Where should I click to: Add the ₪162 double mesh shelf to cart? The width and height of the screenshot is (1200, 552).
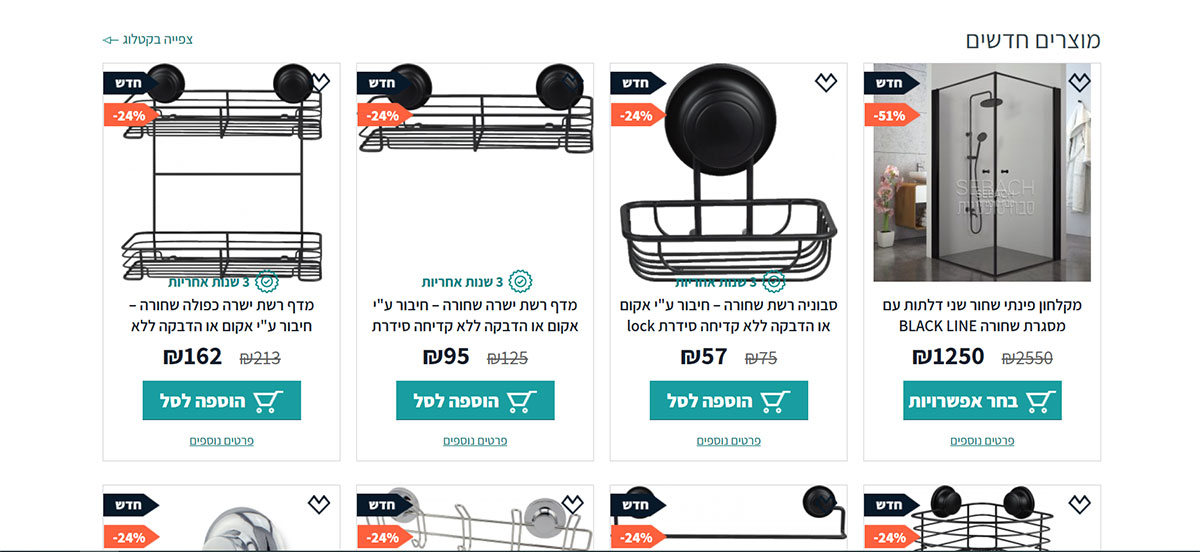(221, 401)
